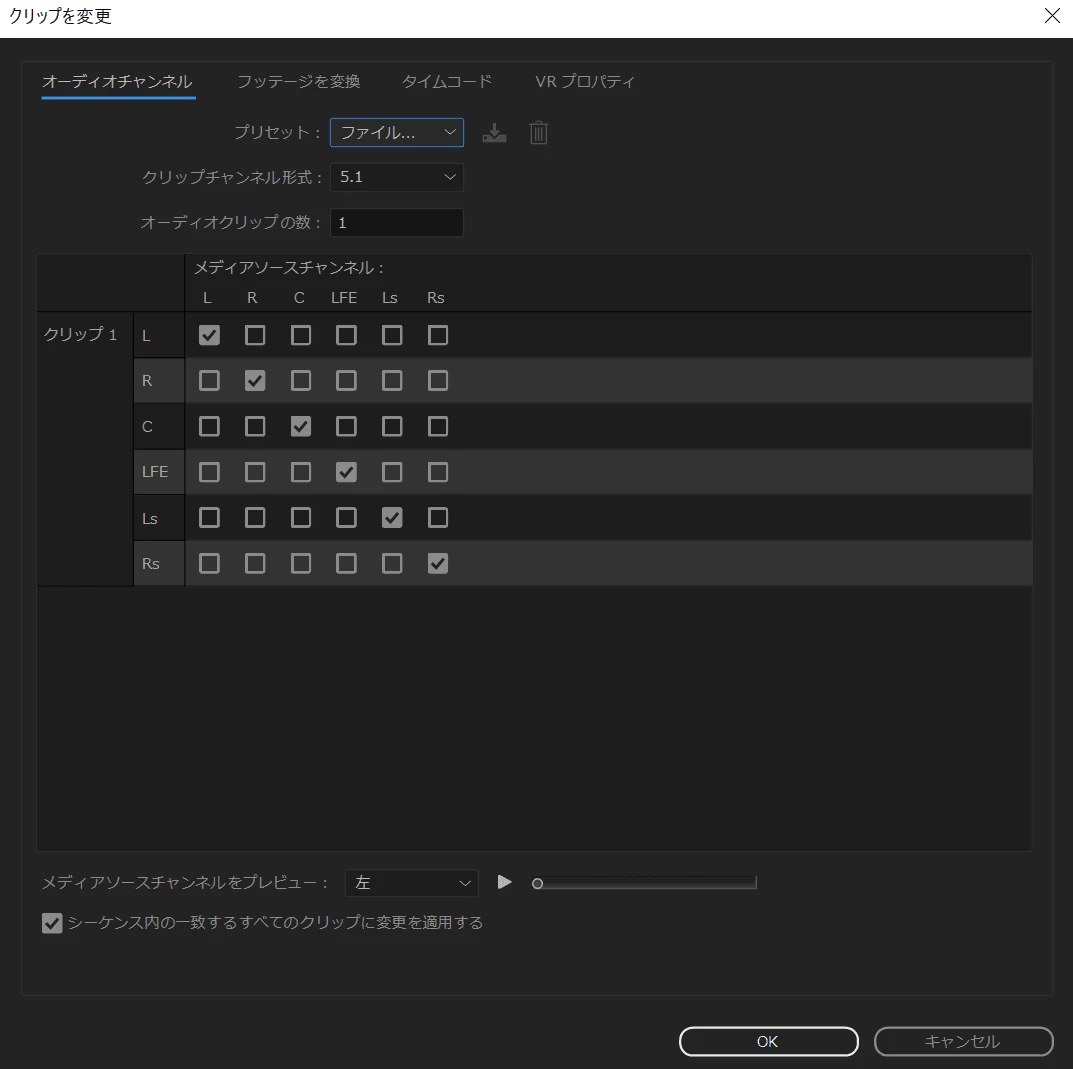Check the Rs row, C source checkbox
This screenshot has height=1069, width=1073.
301,563
